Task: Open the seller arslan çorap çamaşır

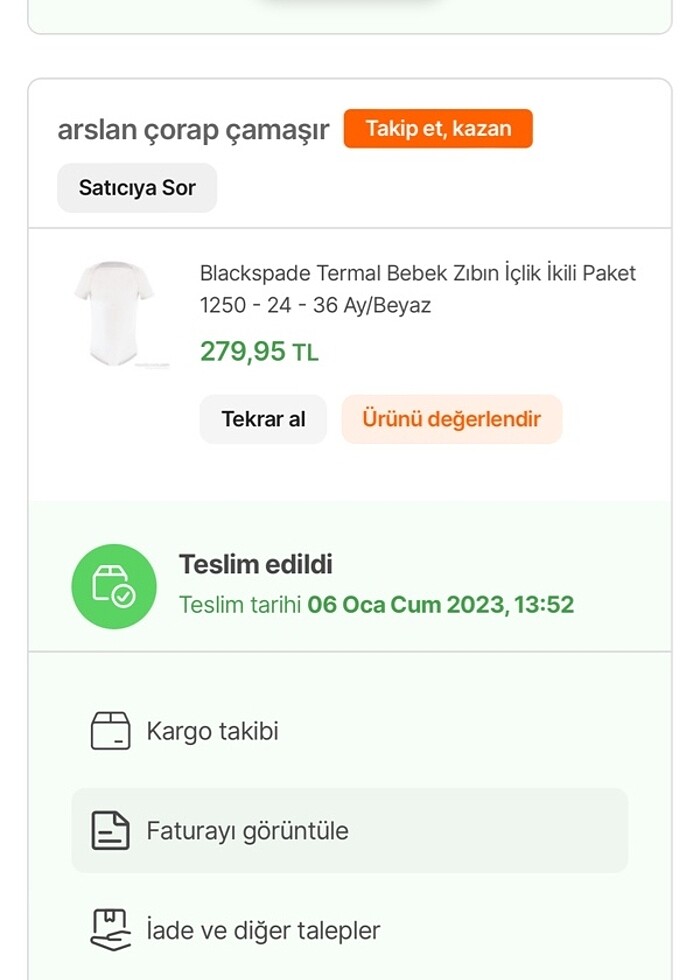Action: (193, 129)
